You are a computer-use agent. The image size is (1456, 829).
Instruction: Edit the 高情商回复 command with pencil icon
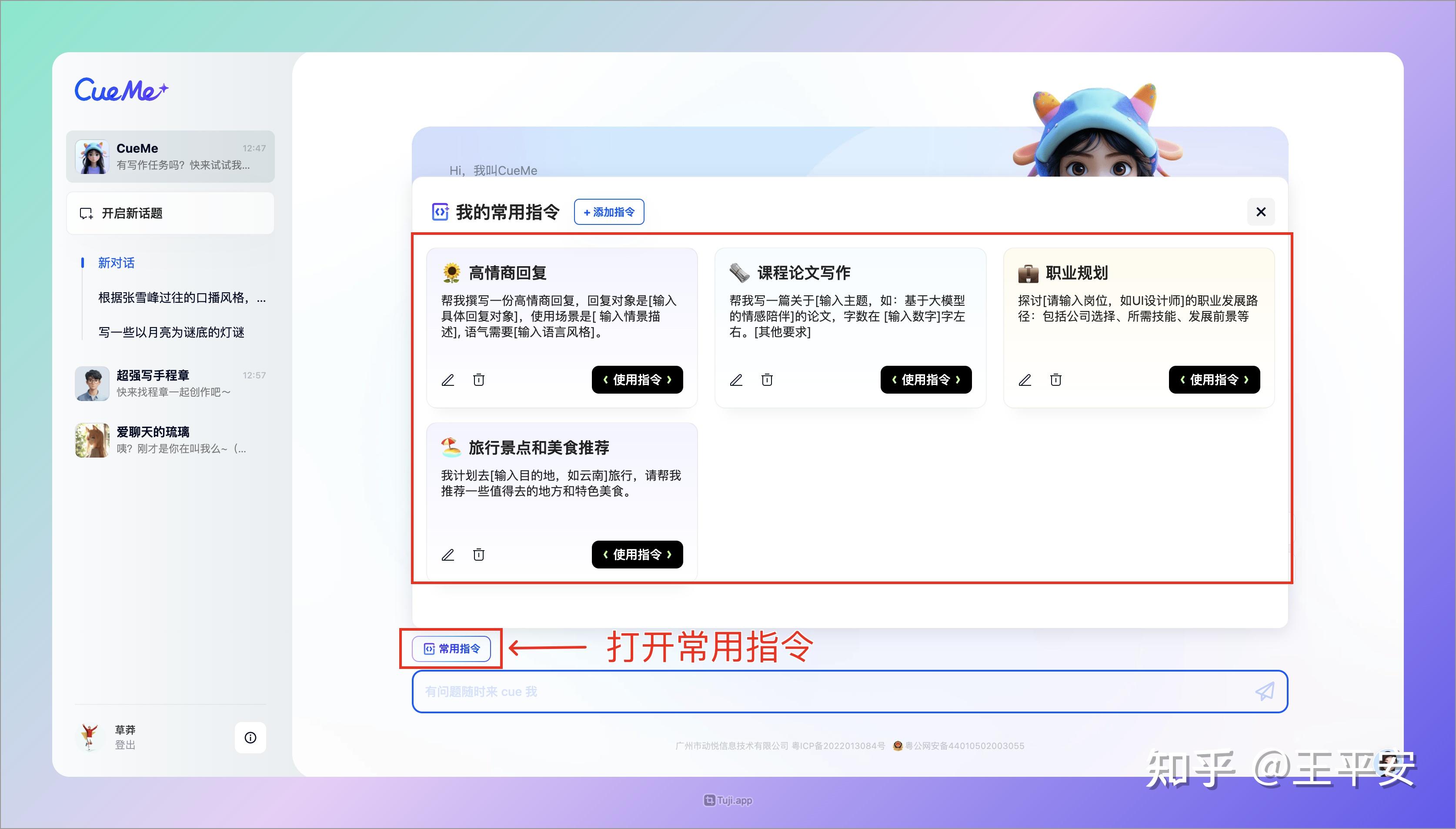point(448,380)
